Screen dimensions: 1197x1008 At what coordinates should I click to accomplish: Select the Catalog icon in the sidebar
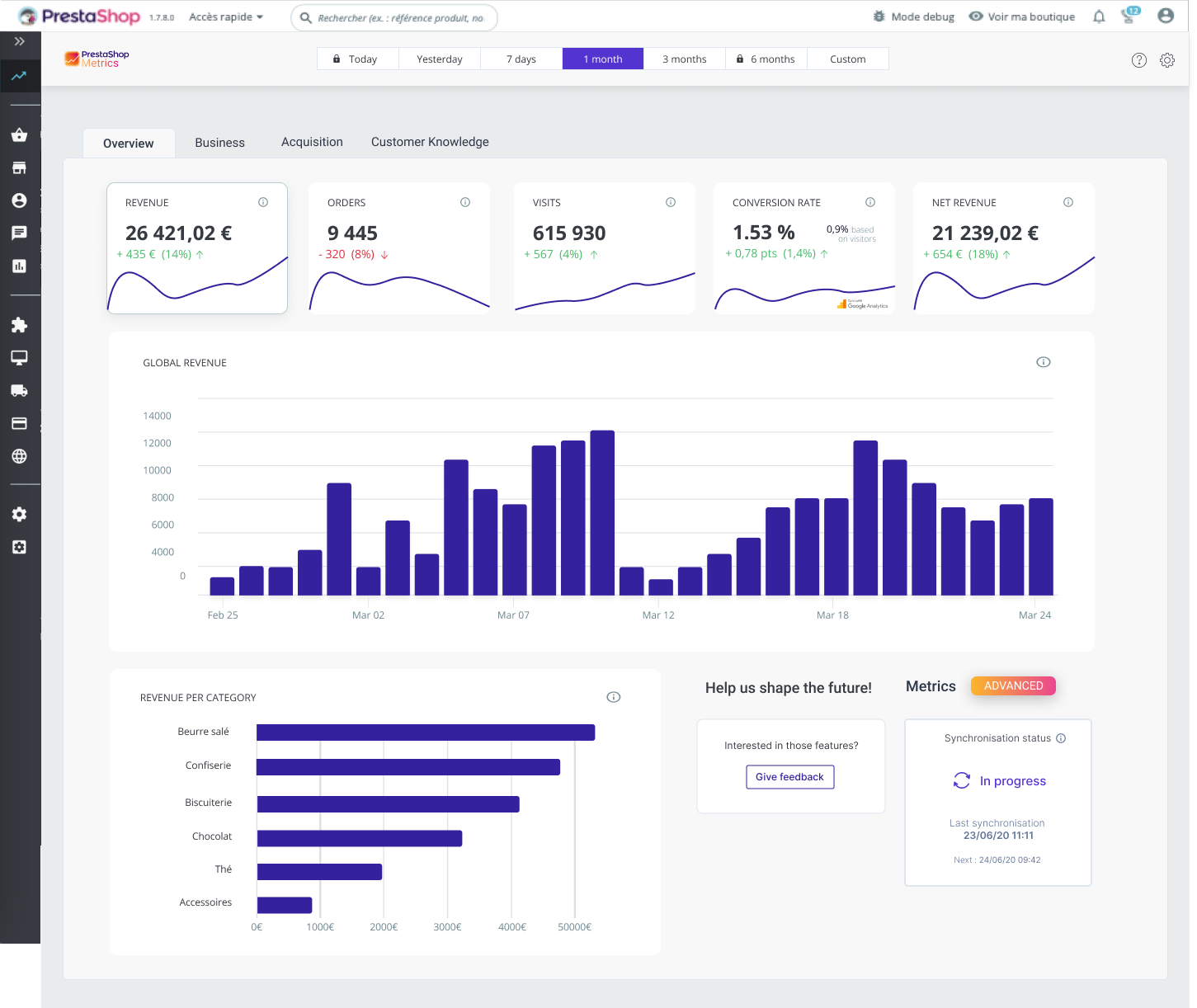tap(20, 167)
